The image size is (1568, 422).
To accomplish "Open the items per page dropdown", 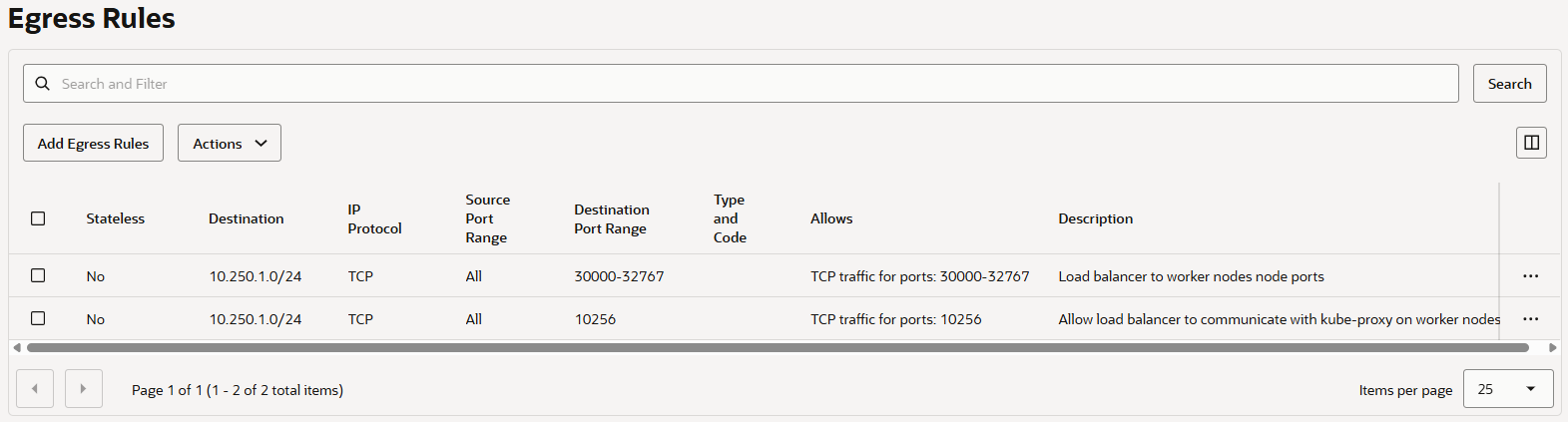I will tap(1507, 389).
